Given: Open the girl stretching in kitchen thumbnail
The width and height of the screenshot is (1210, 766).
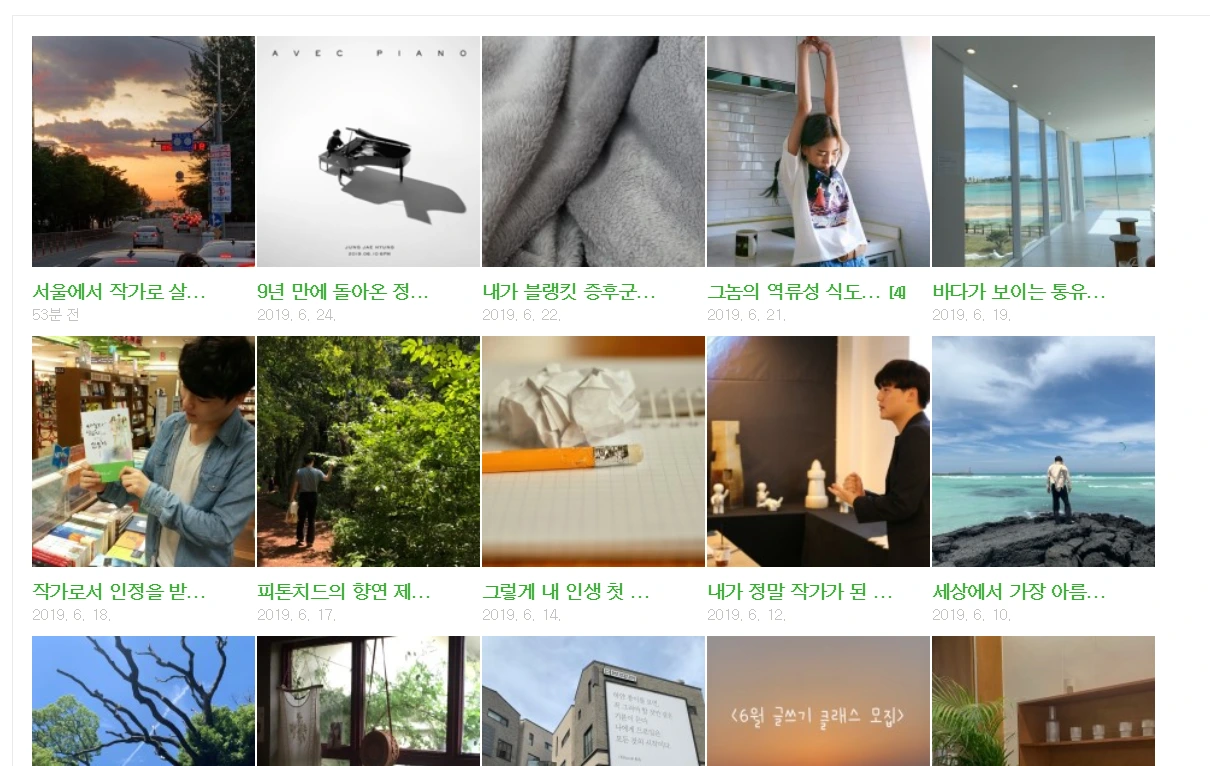Looking at the screenshot, I should click(818, 151).
